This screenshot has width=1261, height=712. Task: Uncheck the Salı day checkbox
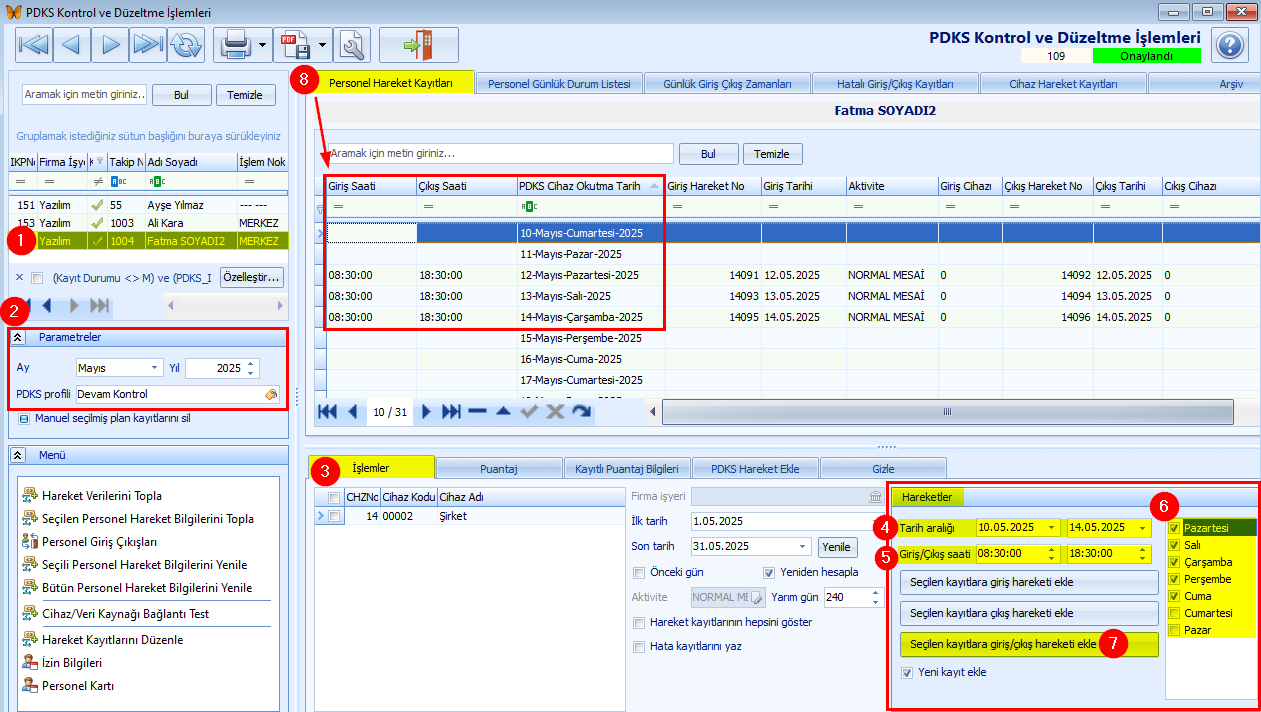1174,545
